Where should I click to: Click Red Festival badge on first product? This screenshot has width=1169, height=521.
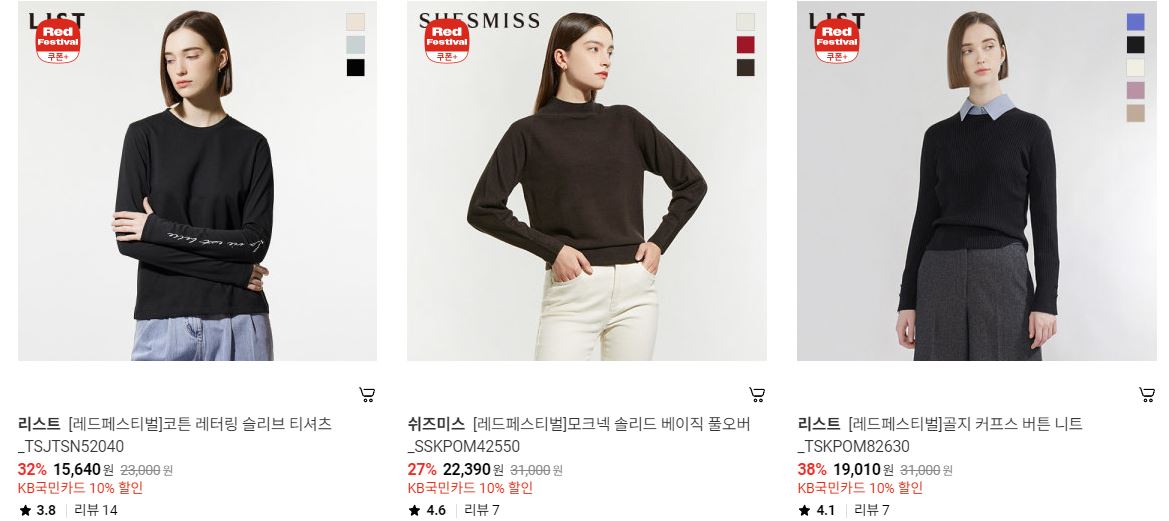click(57, 41)
